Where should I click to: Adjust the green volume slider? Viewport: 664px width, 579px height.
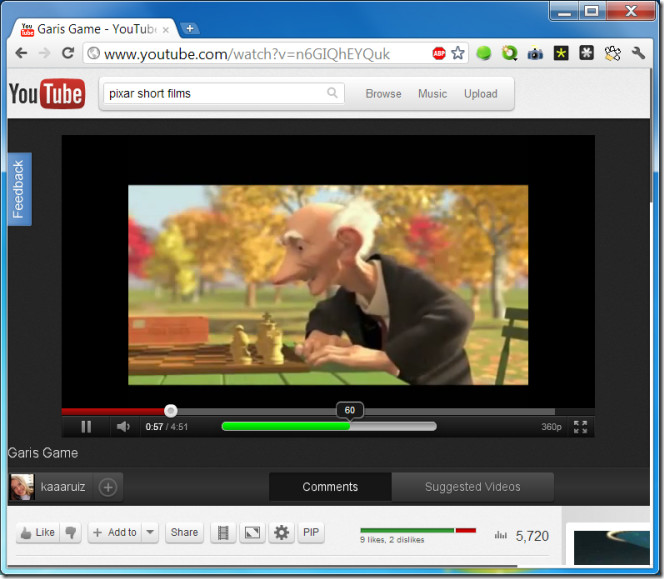coord(329,426)
